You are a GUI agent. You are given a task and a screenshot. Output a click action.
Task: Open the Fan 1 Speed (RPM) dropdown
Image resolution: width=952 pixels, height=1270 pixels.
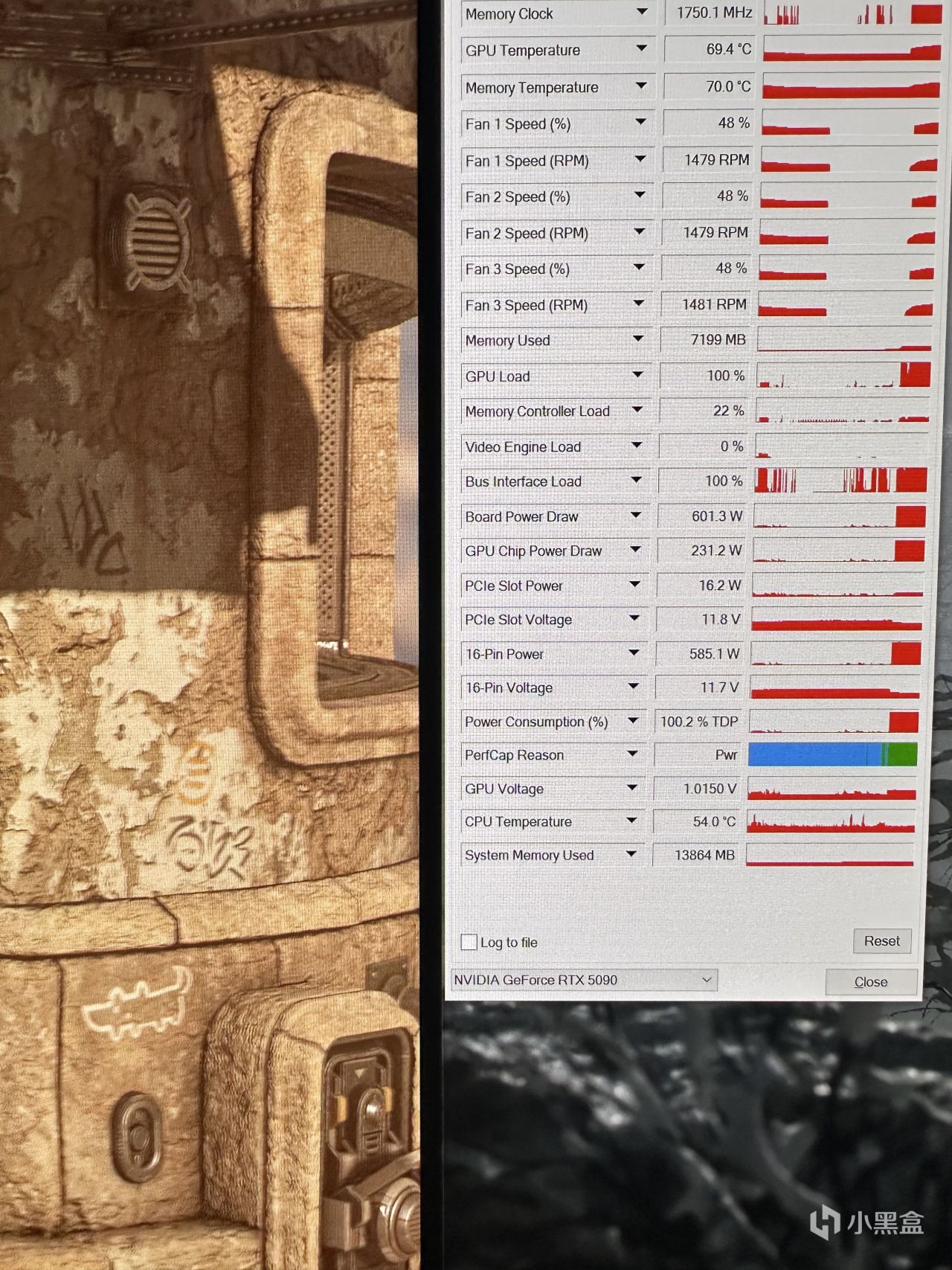tap(640, 158)
